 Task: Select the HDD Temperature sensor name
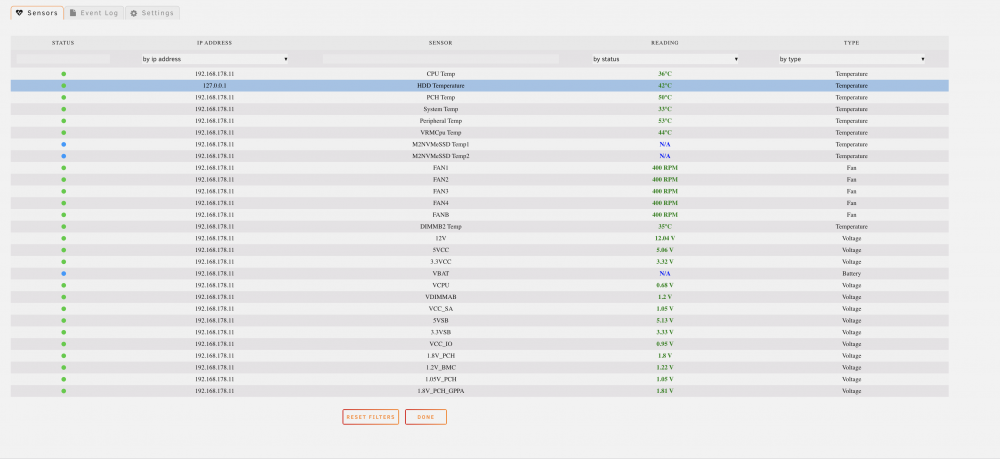(x=440, y=85)
